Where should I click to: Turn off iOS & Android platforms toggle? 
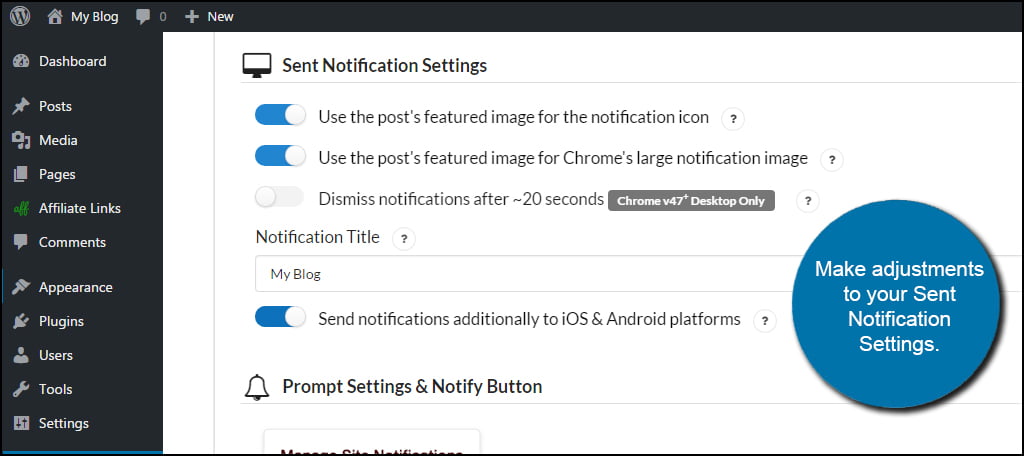[280, 317]
